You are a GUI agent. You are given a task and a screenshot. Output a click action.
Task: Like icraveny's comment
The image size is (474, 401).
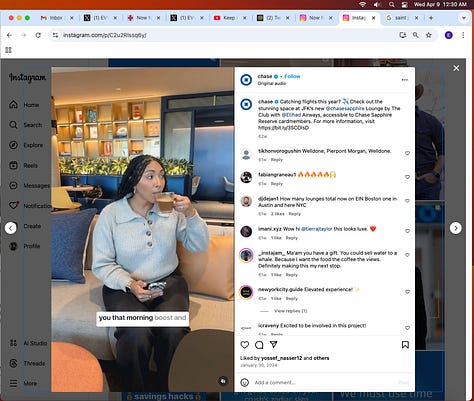pyautogui.click(x=407, y=328)
